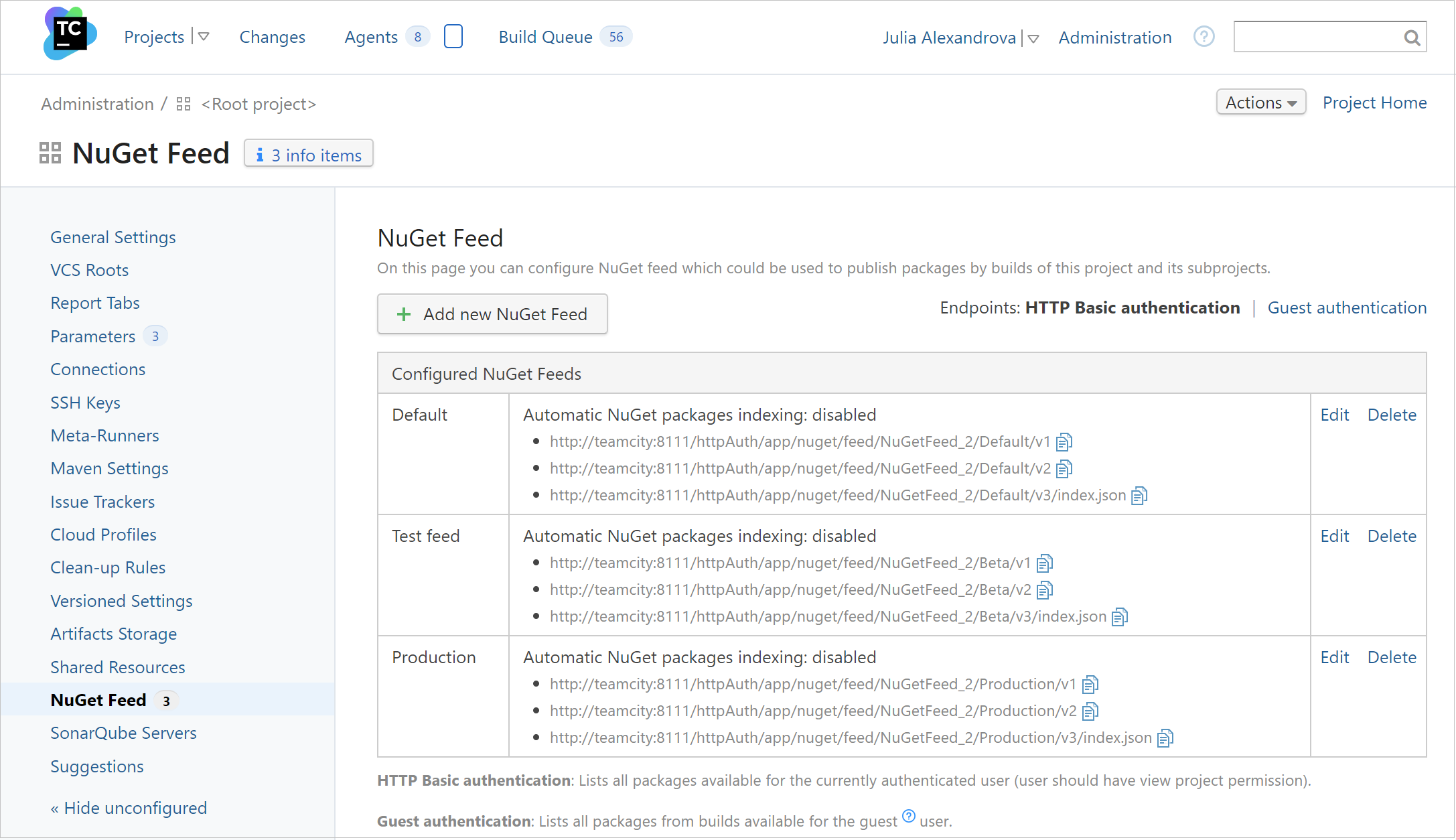The height and width of the screenshot is (840, 1456).
Task: Open the help question mark icon
Action: tap(1204, 37)
